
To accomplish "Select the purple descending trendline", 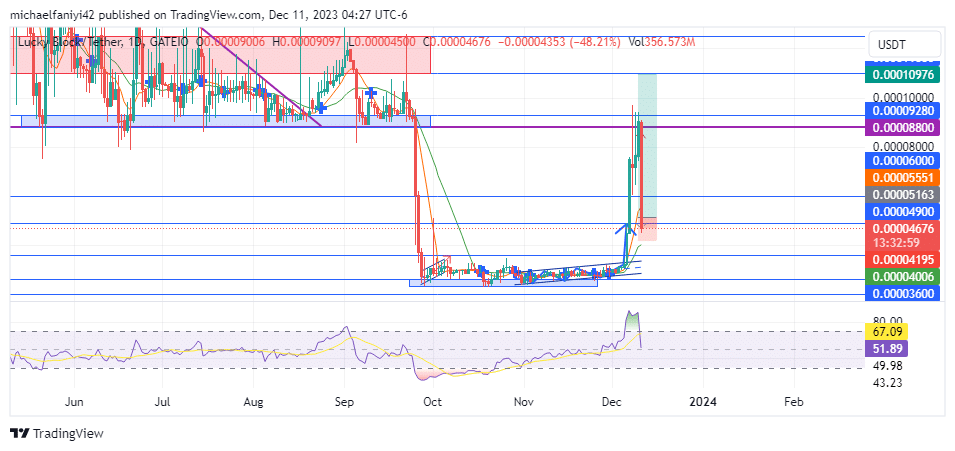I will (261, 77).
